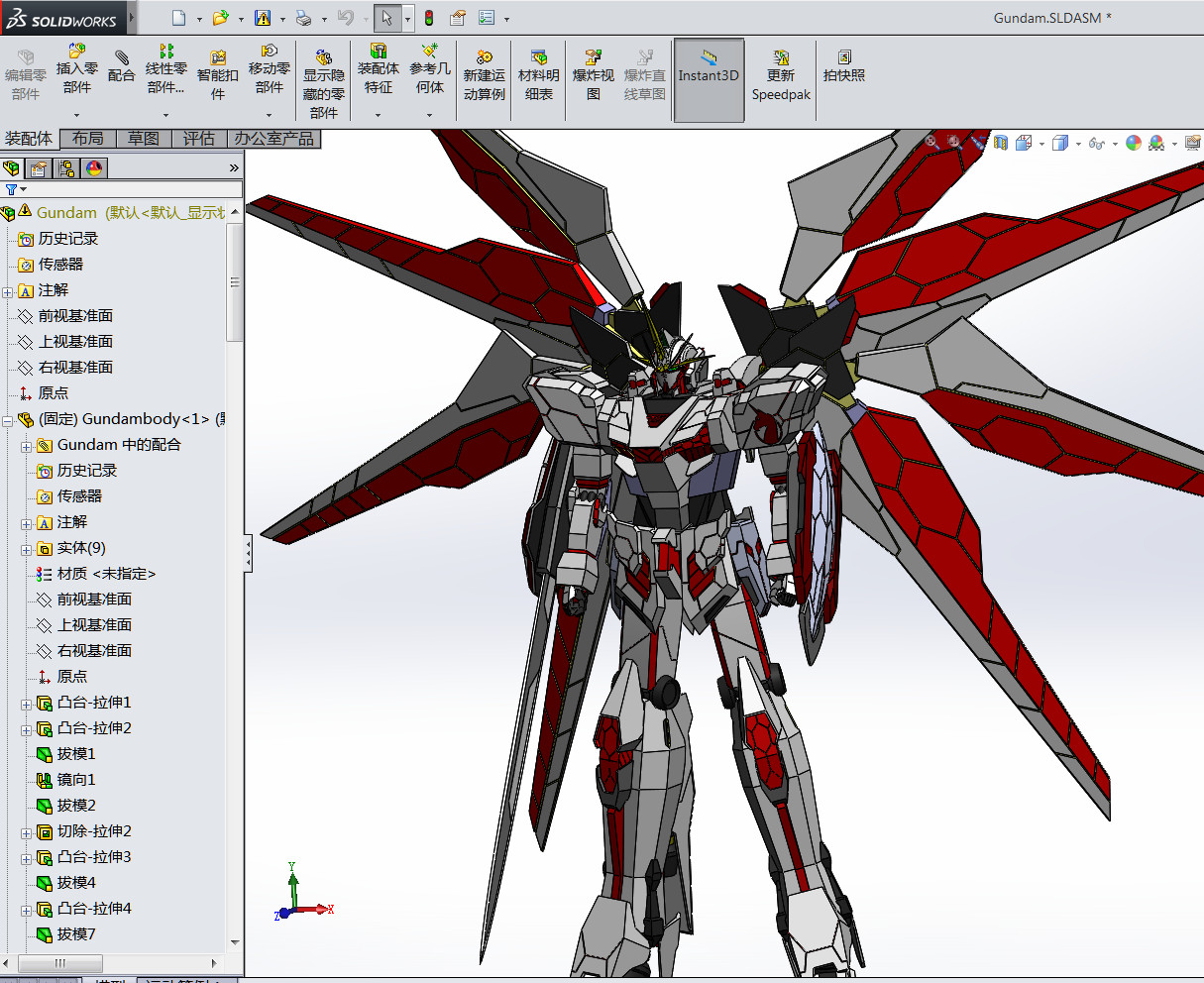Click 线性零部件 pattern tool

(x=165, y=67)
